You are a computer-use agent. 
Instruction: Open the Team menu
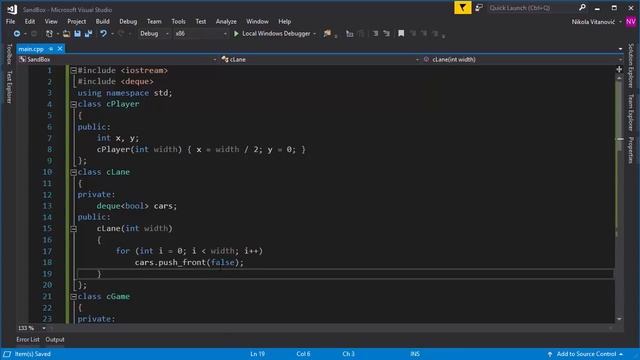154,22
